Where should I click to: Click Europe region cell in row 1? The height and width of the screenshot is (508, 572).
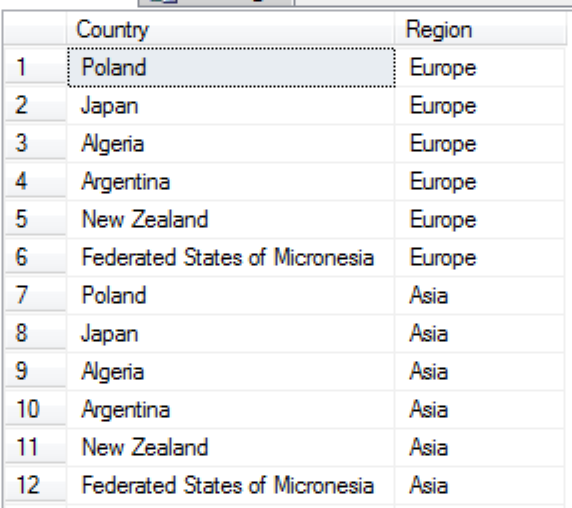480,67
